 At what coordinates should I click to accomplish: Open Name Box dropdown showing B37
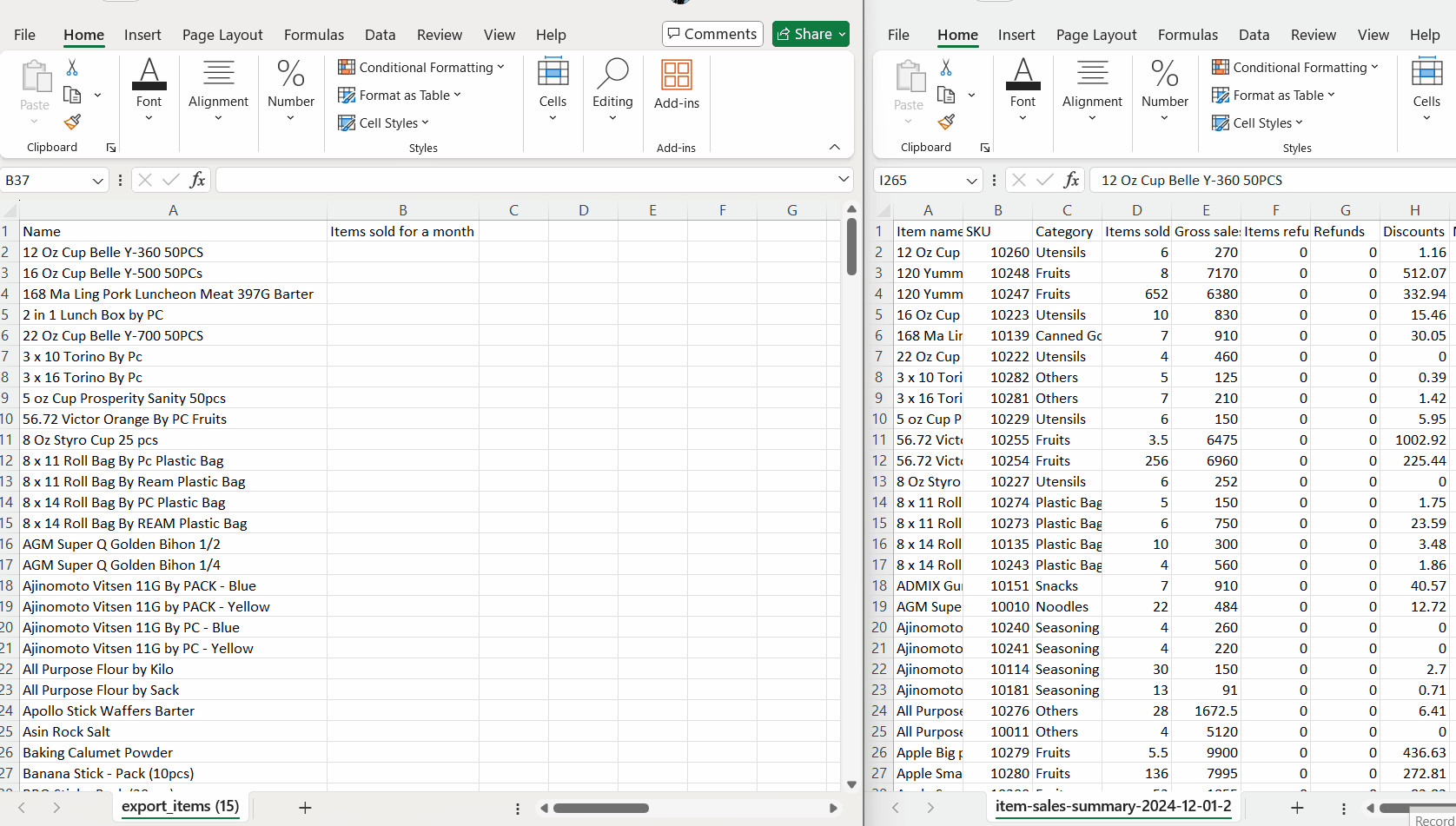[x=97, y=181]
